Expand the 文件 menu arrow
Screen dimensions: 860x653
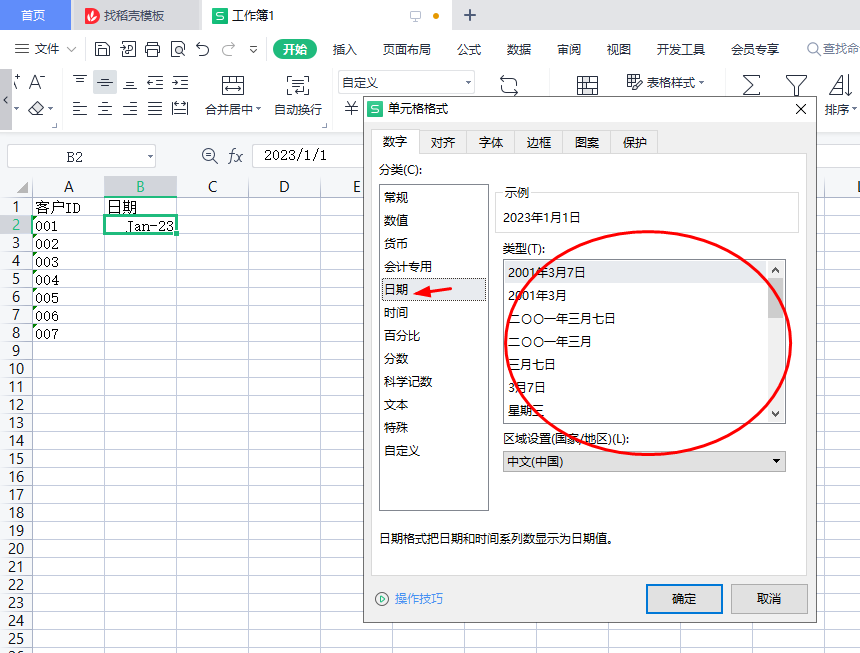pyautogui.click(x=71, y=49)
